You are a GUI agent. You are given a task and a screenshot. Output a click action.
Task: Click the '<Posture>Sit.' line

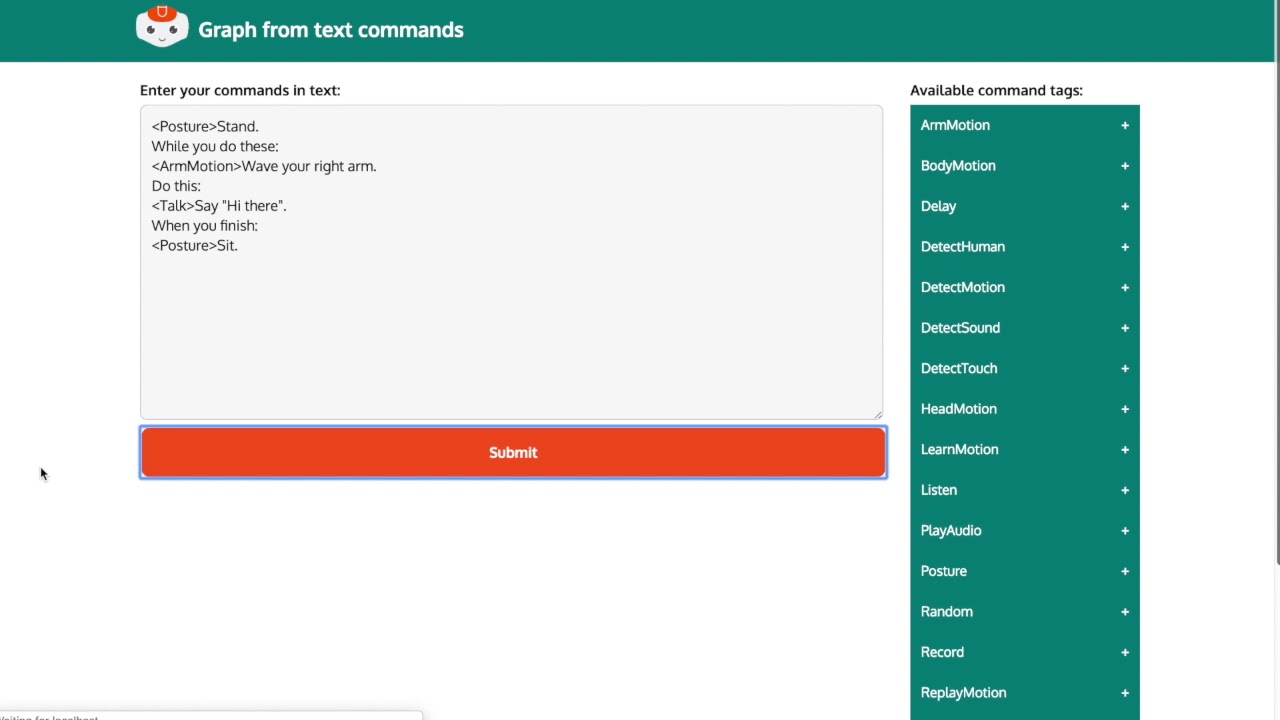click(195, 245)
